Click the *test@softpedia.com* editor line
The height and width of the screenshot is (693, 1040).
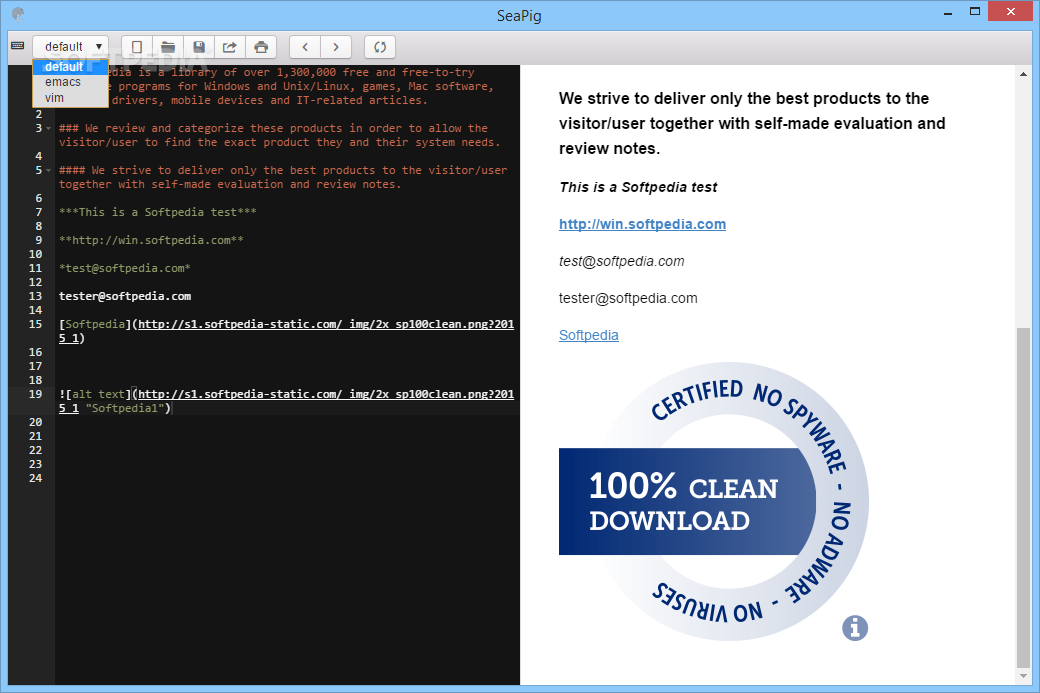[125, 269]
